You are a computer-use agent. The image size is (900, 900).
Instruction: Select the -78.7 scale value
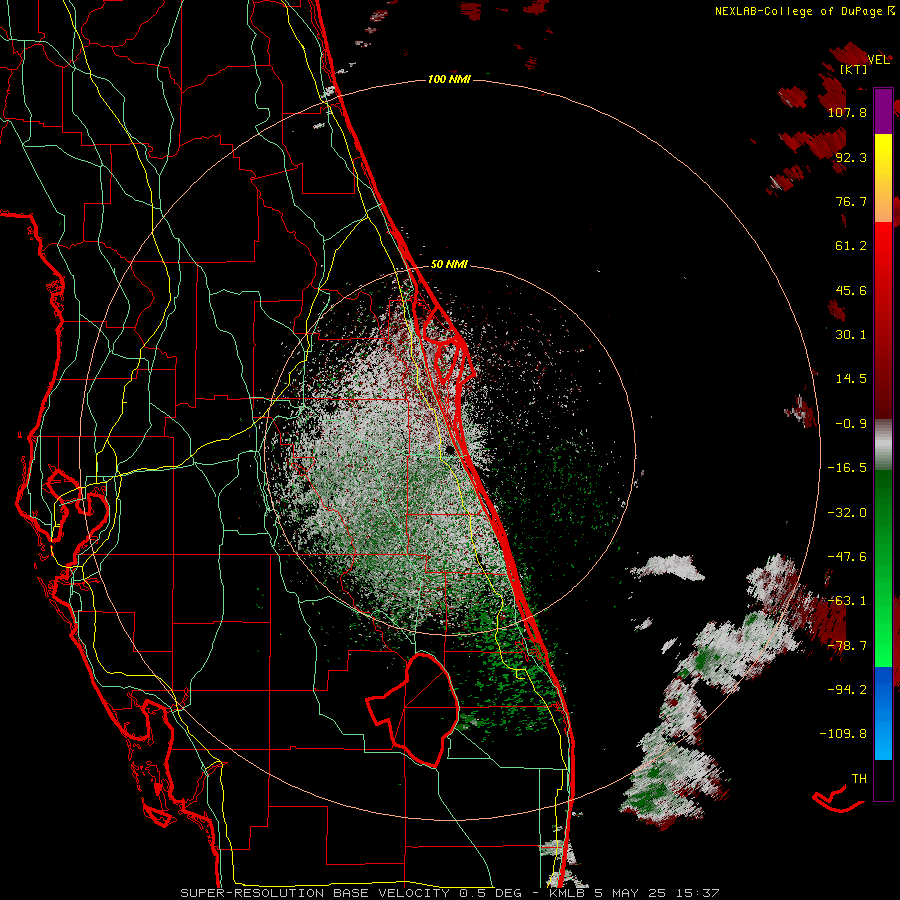[847, 646]
